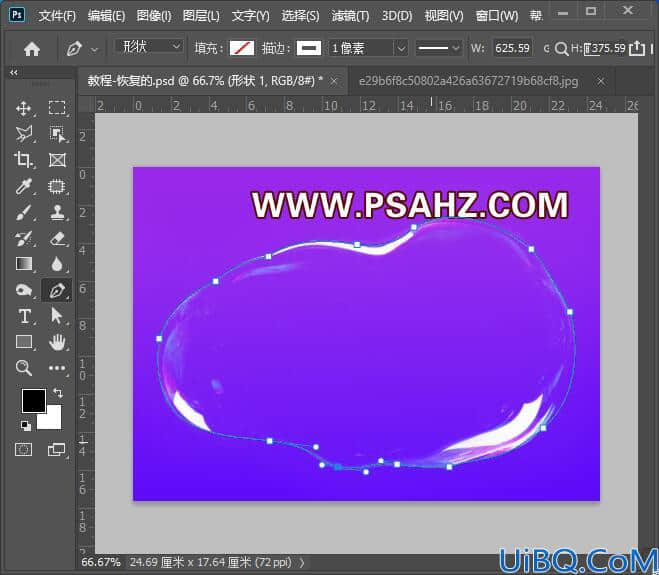This screenshot has height=575, width=659.
Task: Select the Pen tool in toolbox
Action: 57,290
